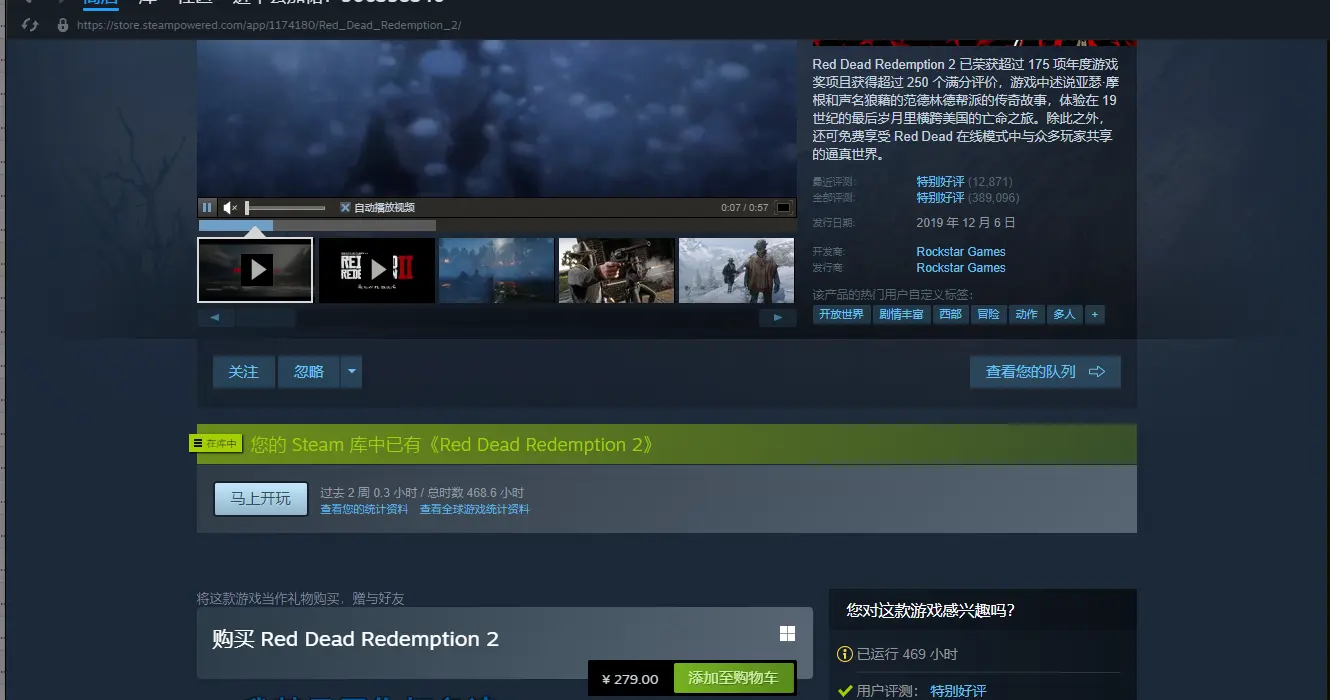Click the 将这款游戏当作礼物购买 text

tap(300, 598)
